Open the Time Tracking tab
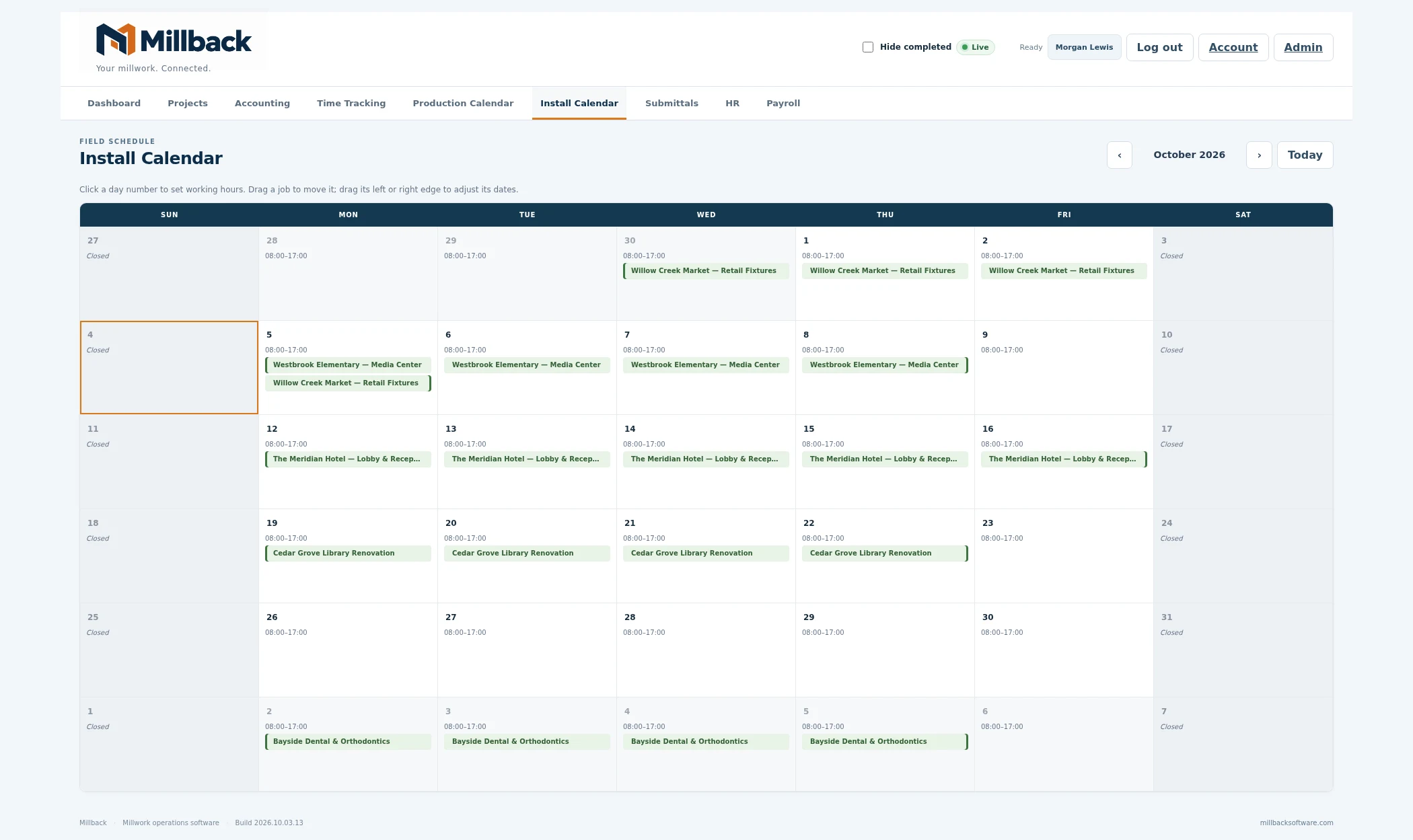Viewport: 1413px width, 840px height. [x=351, y=104]
